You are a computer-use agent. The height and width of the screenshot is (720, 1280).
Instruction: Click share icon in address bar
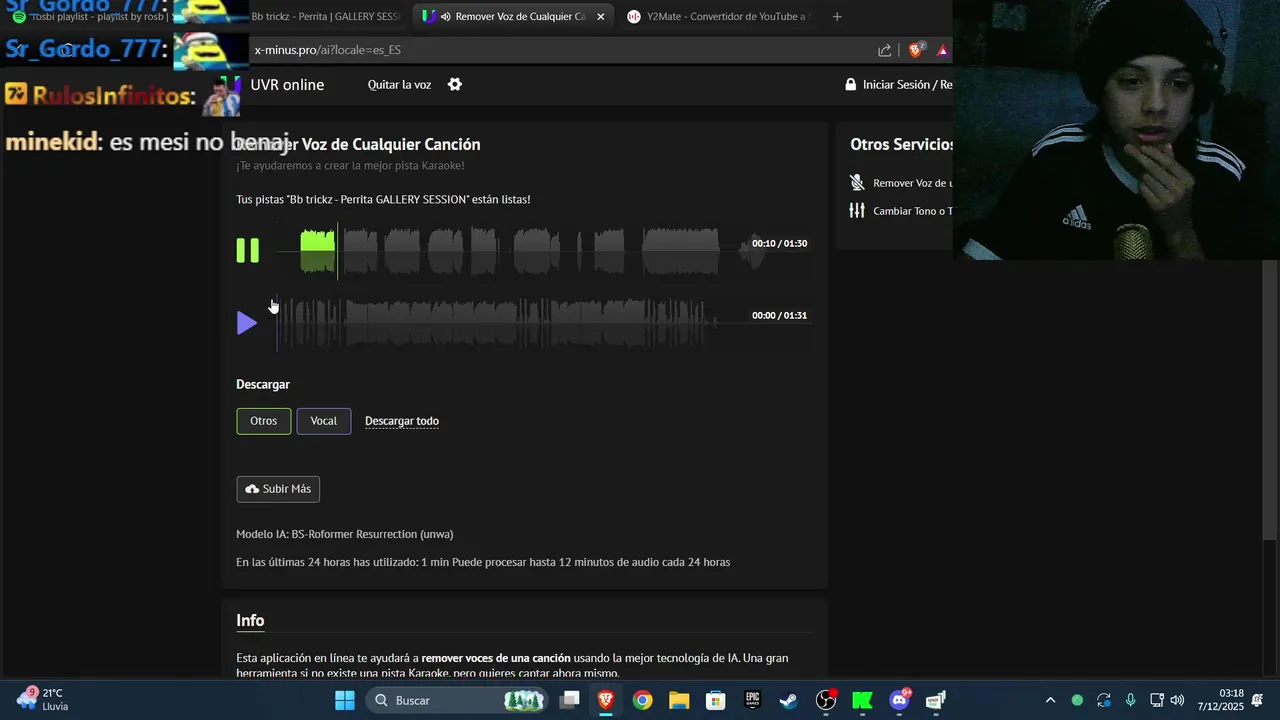click(x=885, y=50)
